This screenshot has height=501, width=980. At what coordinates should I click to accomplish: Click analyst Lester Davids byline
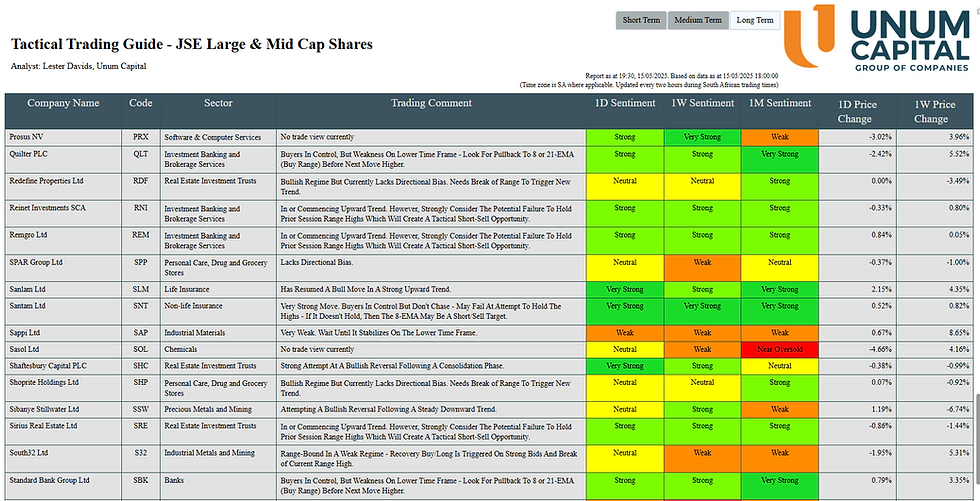coord(79,66)
